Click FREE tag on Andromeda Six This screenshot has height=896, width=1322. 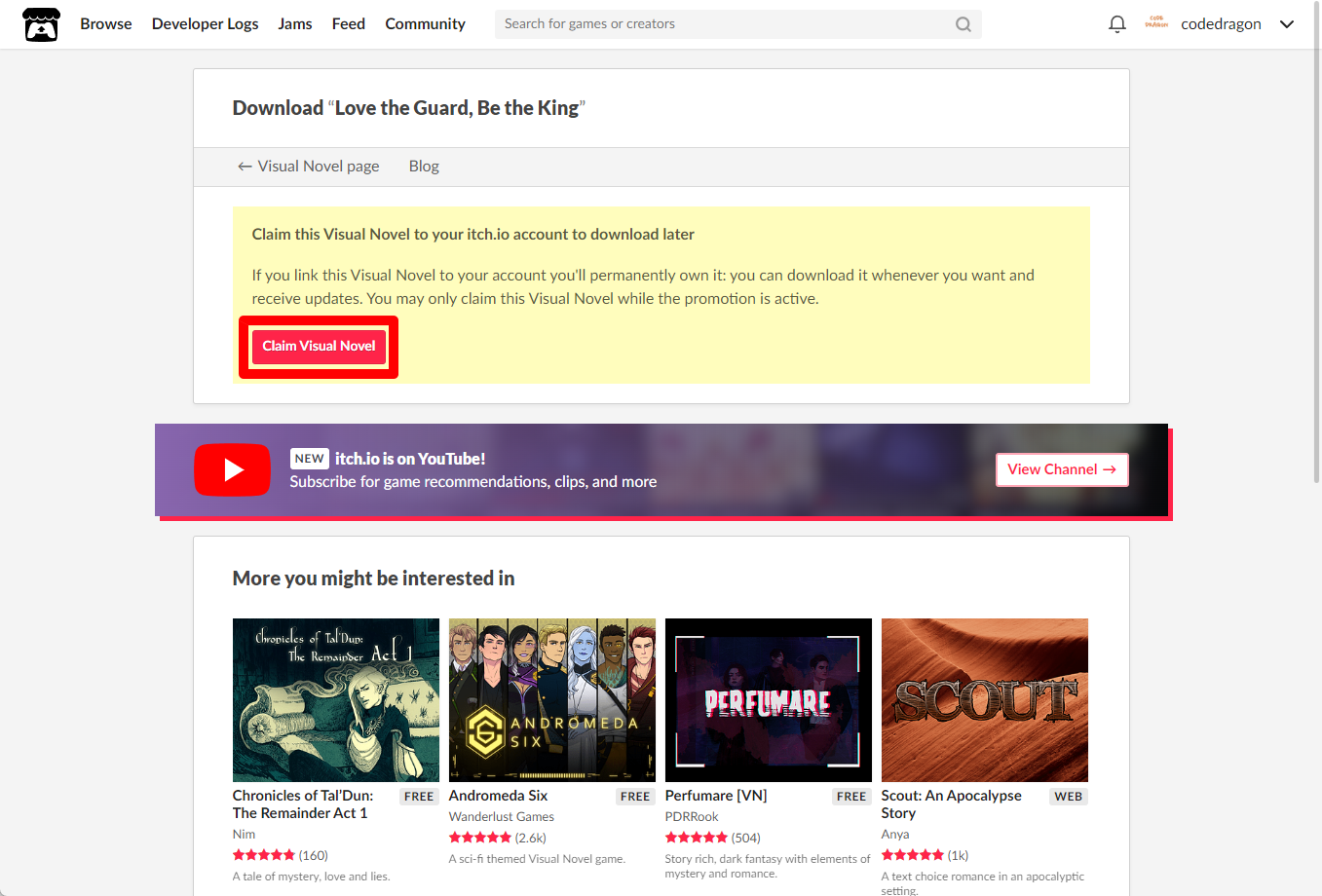[635, 797]
